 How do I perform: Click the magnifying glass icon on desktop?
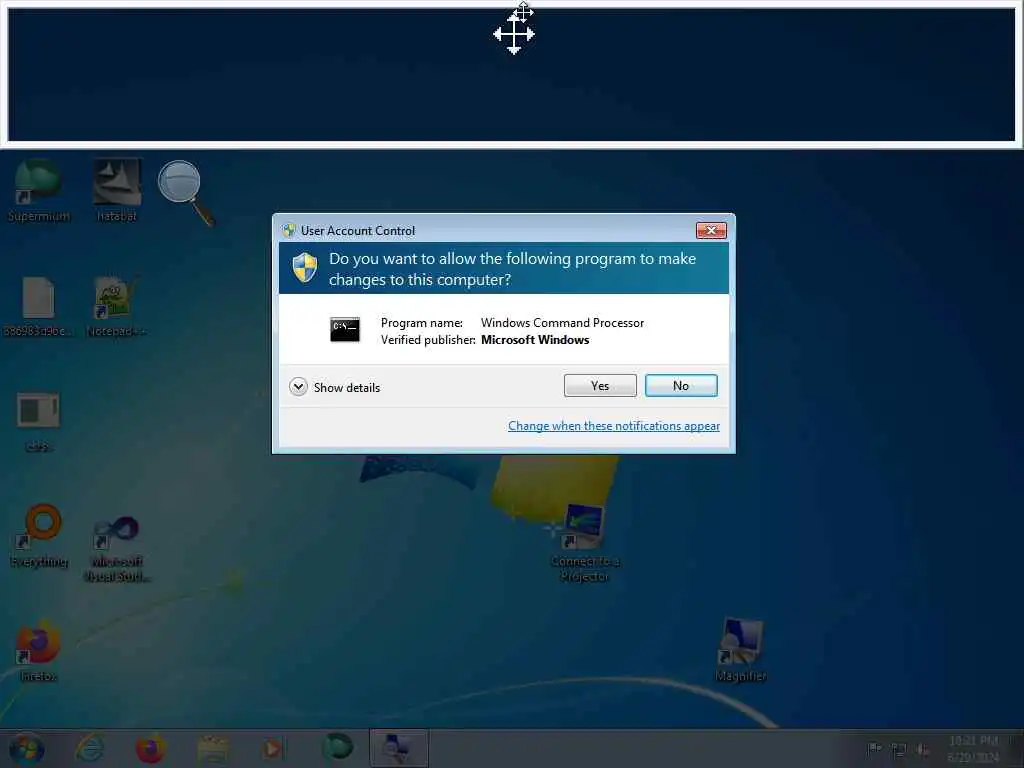185,192
